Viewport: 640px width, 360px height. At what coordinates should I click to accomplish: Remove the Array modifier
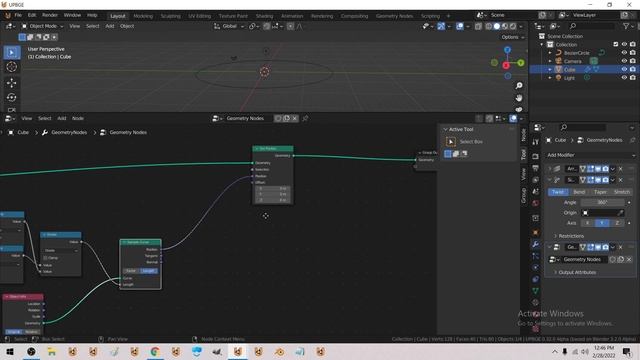[621, 169]
